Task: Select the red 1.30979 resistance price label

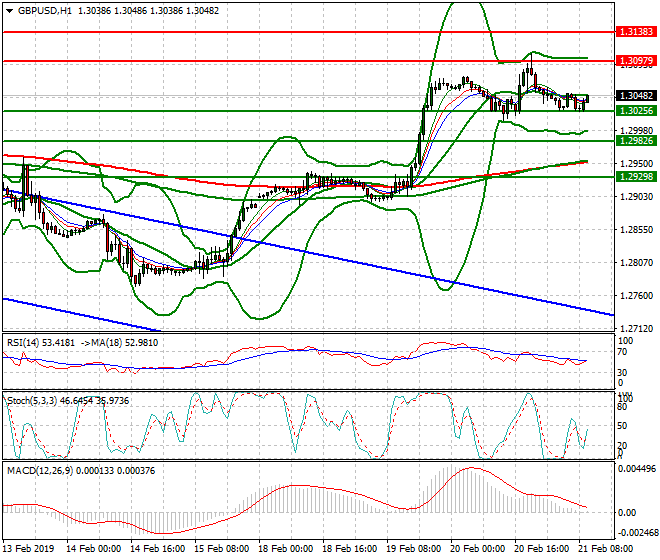Action: point(636,61)
